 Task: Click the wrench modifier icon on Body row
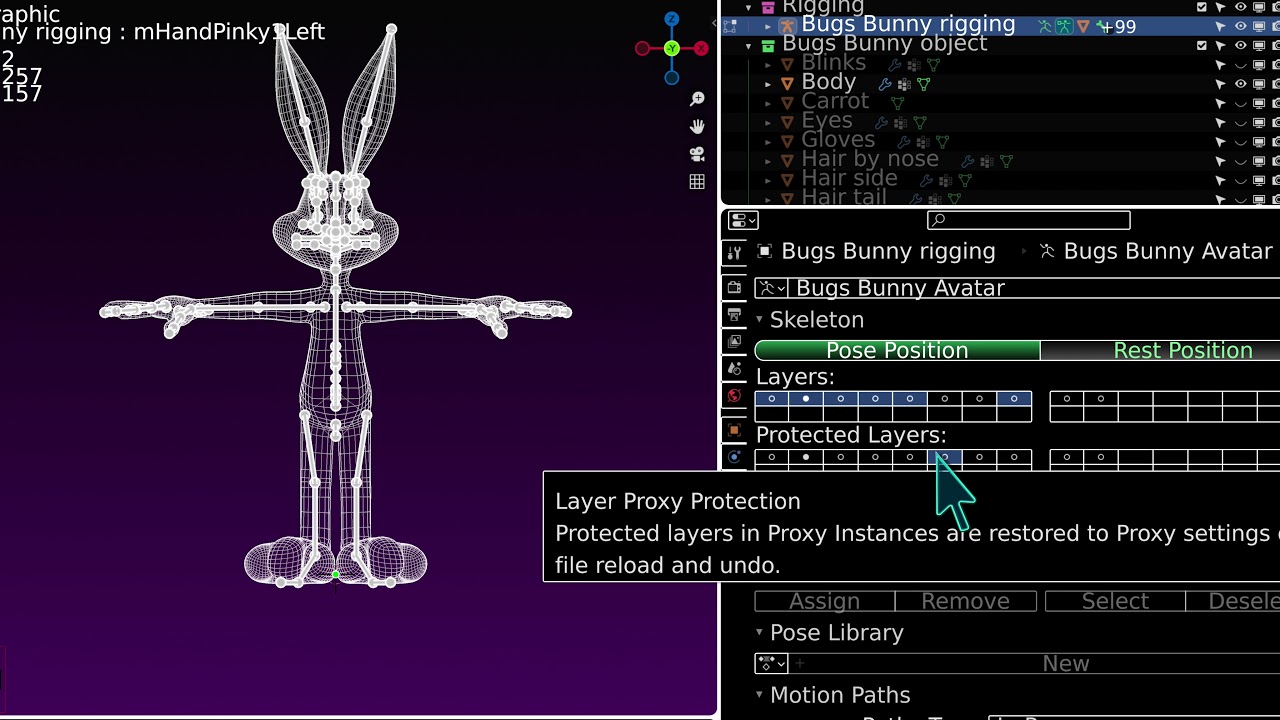(885, 84)
